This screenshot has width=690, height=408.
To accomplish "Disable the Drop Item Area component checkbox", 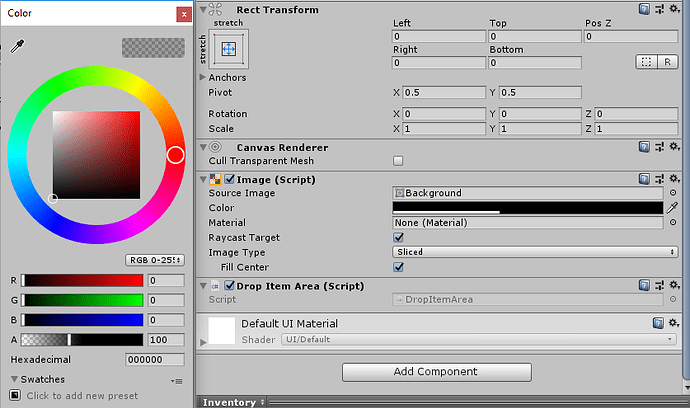I will click(229, 286).
